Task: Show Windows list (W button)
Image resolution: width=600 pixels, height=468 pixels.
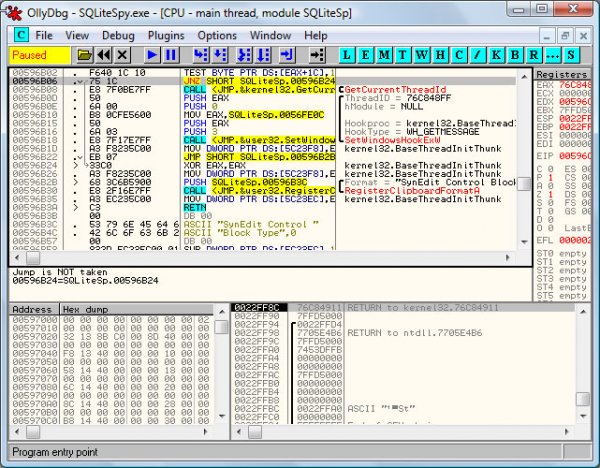Action: click(x=422, y=55)
